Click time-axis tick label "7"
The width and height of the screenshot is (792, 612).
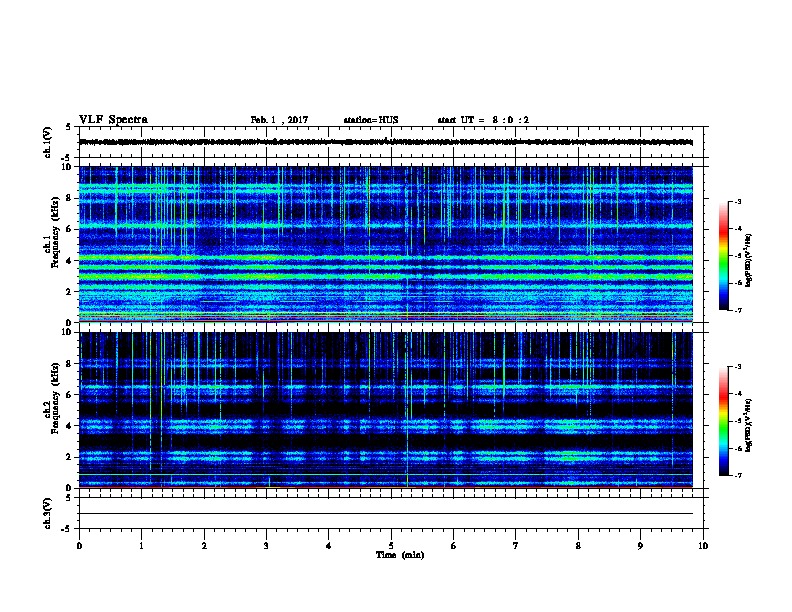pyautogui.click(x=516, y=546)
